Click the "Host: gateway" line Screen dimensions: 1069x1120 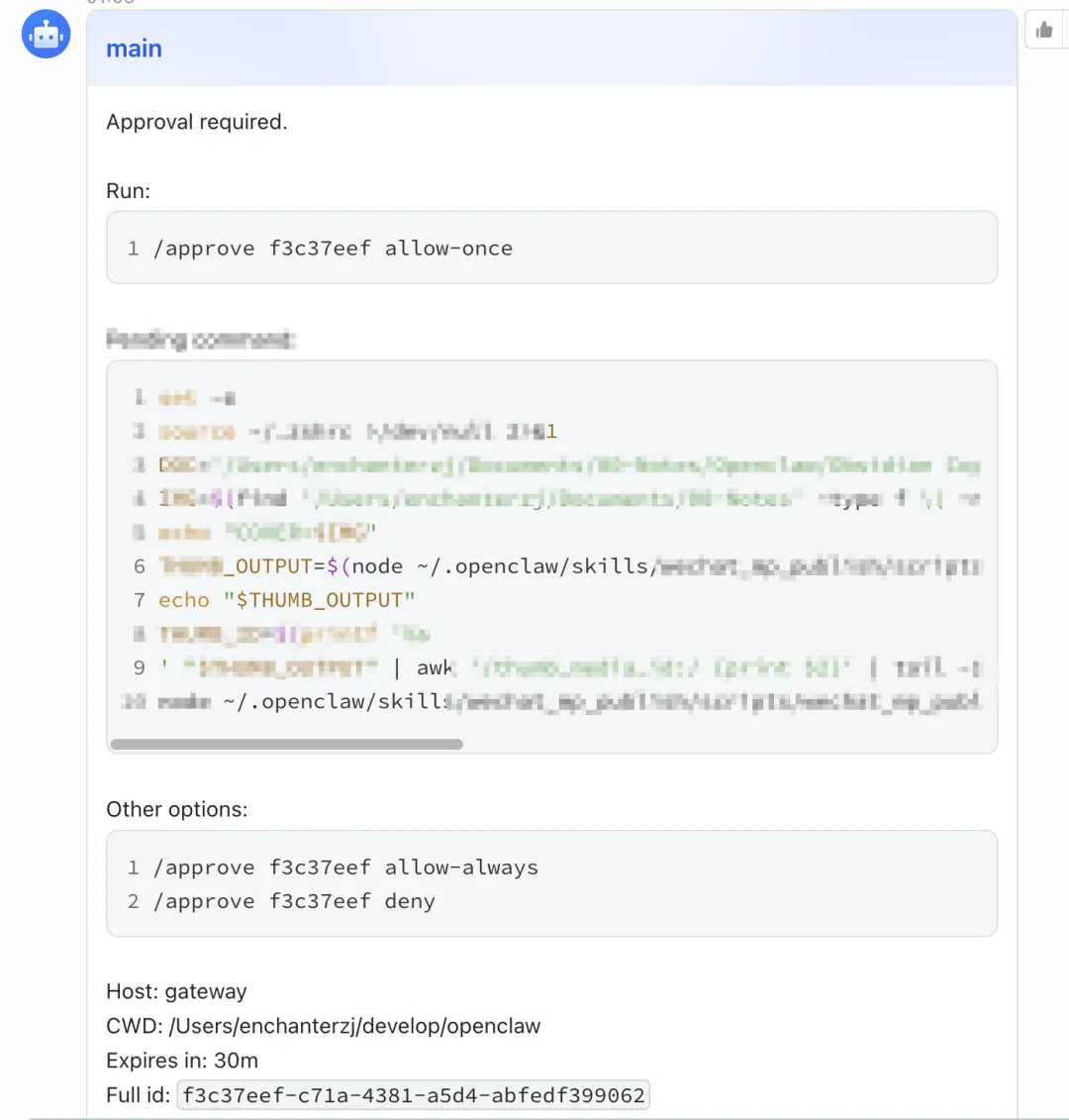point(176,991)
